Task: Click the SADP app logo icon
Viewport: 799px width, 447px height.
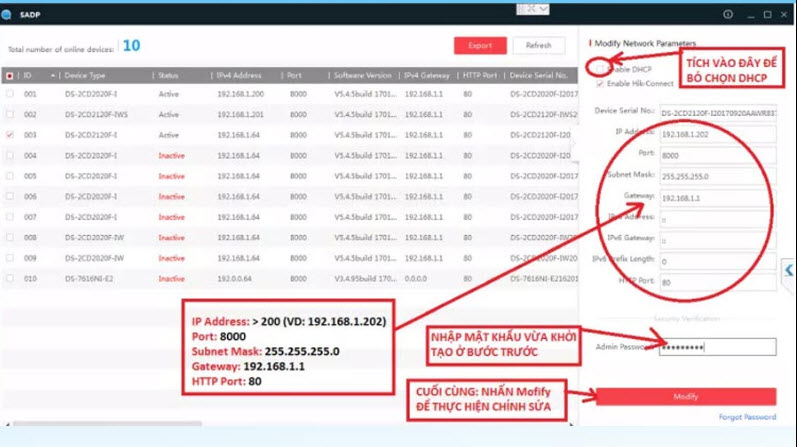Action: click(x=9, y=15)
